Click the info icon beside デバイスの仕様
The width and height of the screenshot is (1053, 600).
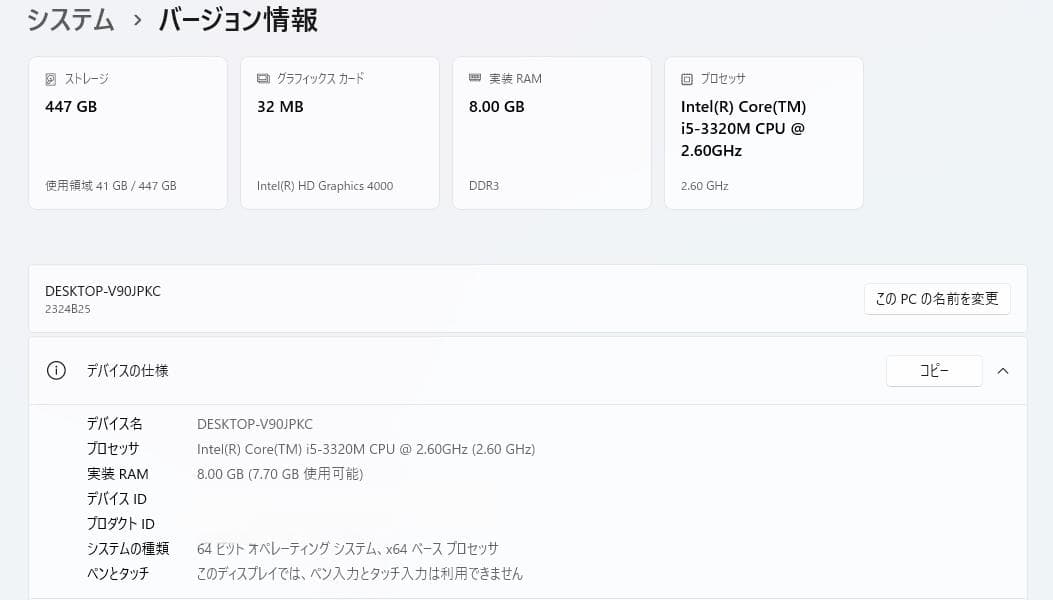pos(57,370)
